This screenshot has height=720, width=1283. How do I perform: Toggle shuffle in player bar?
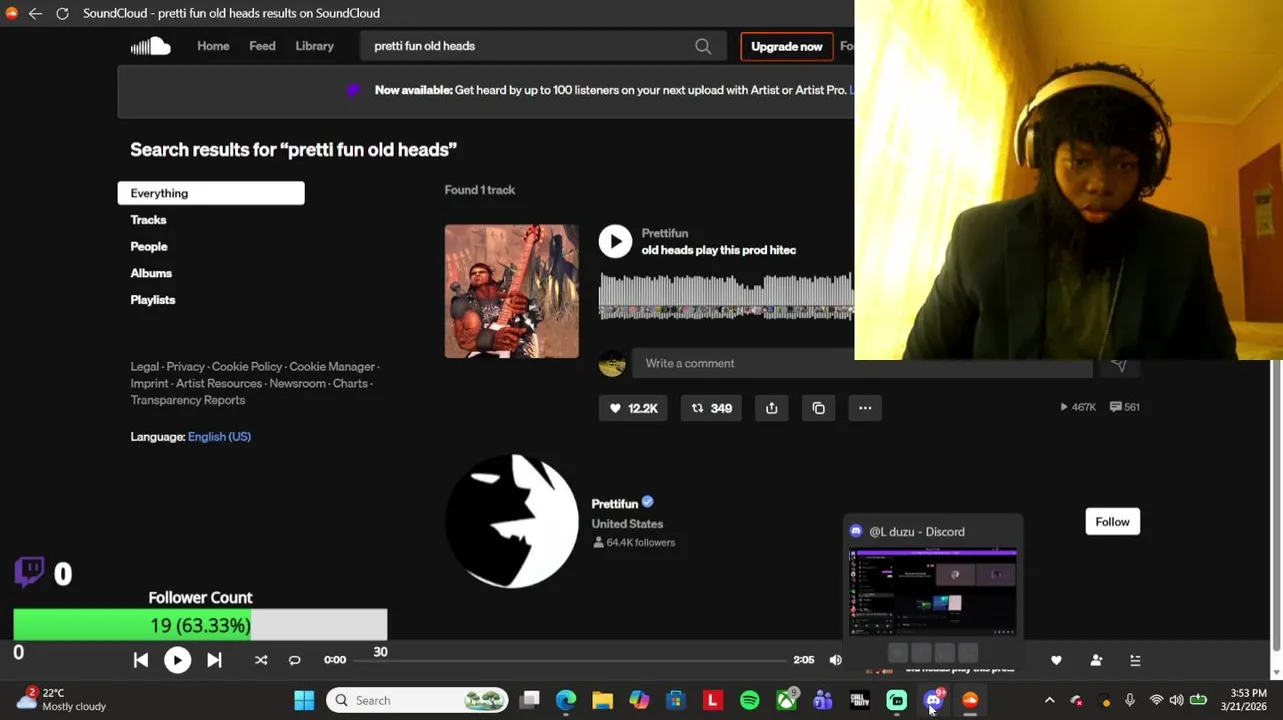click(261, 660)
